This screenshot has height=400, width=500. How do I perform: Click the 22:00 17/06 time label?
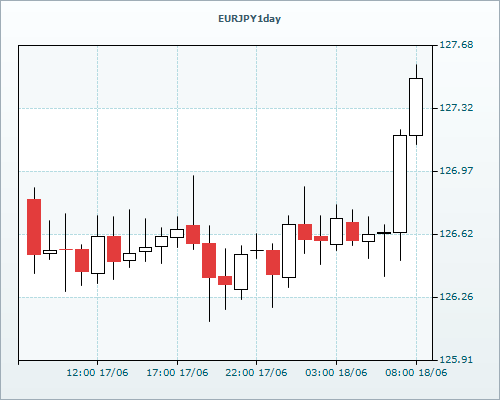256,373
